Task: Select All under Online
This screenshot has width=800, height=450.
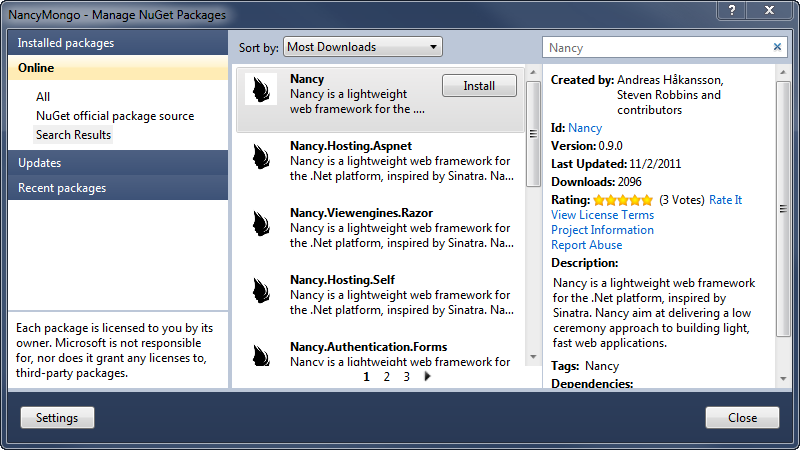Action: 43,97
